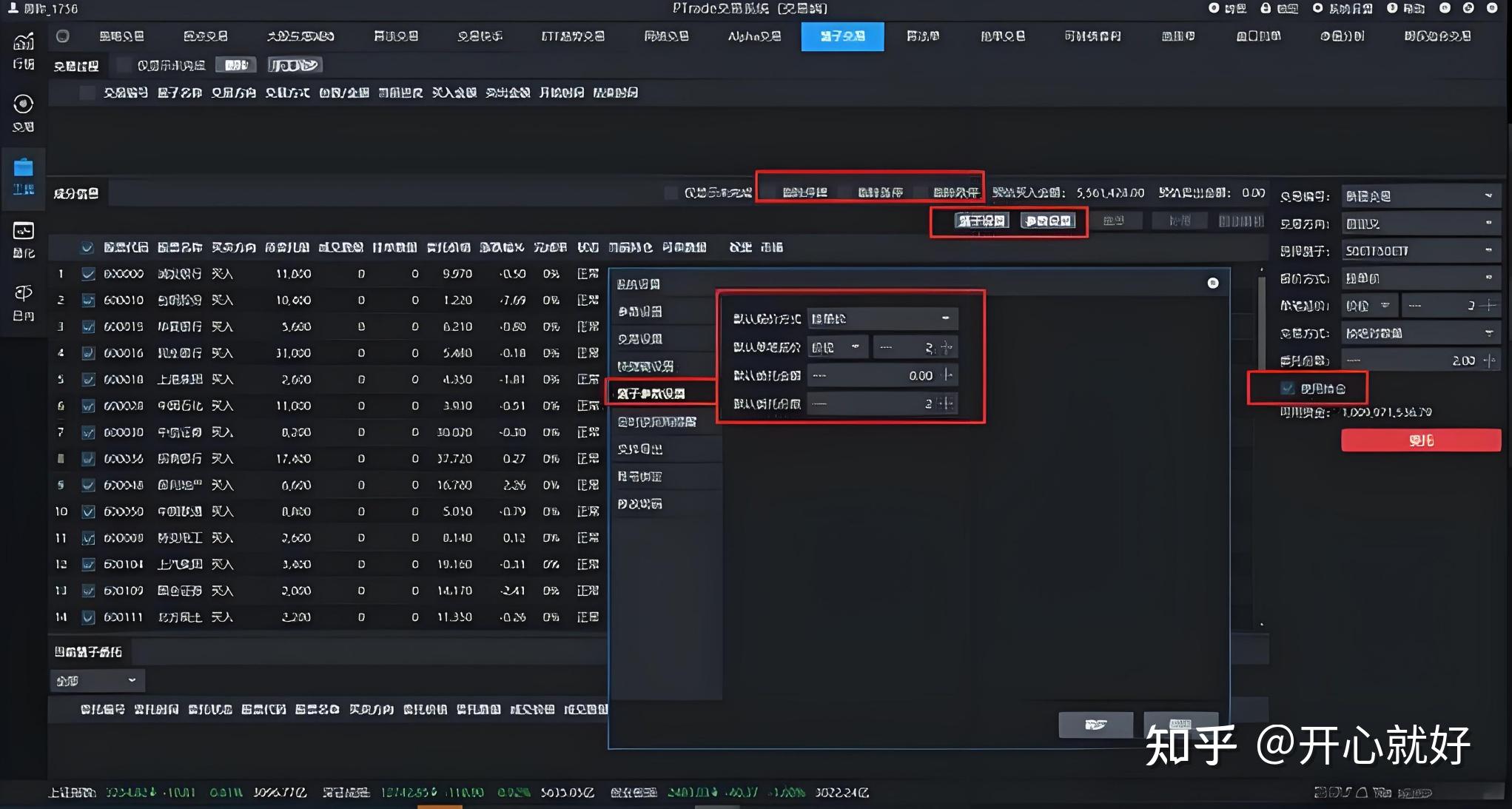Toggle the select-all checkbox in stock table header
The height and width of the screenshot is (809, 1512).
pos(87,247)
